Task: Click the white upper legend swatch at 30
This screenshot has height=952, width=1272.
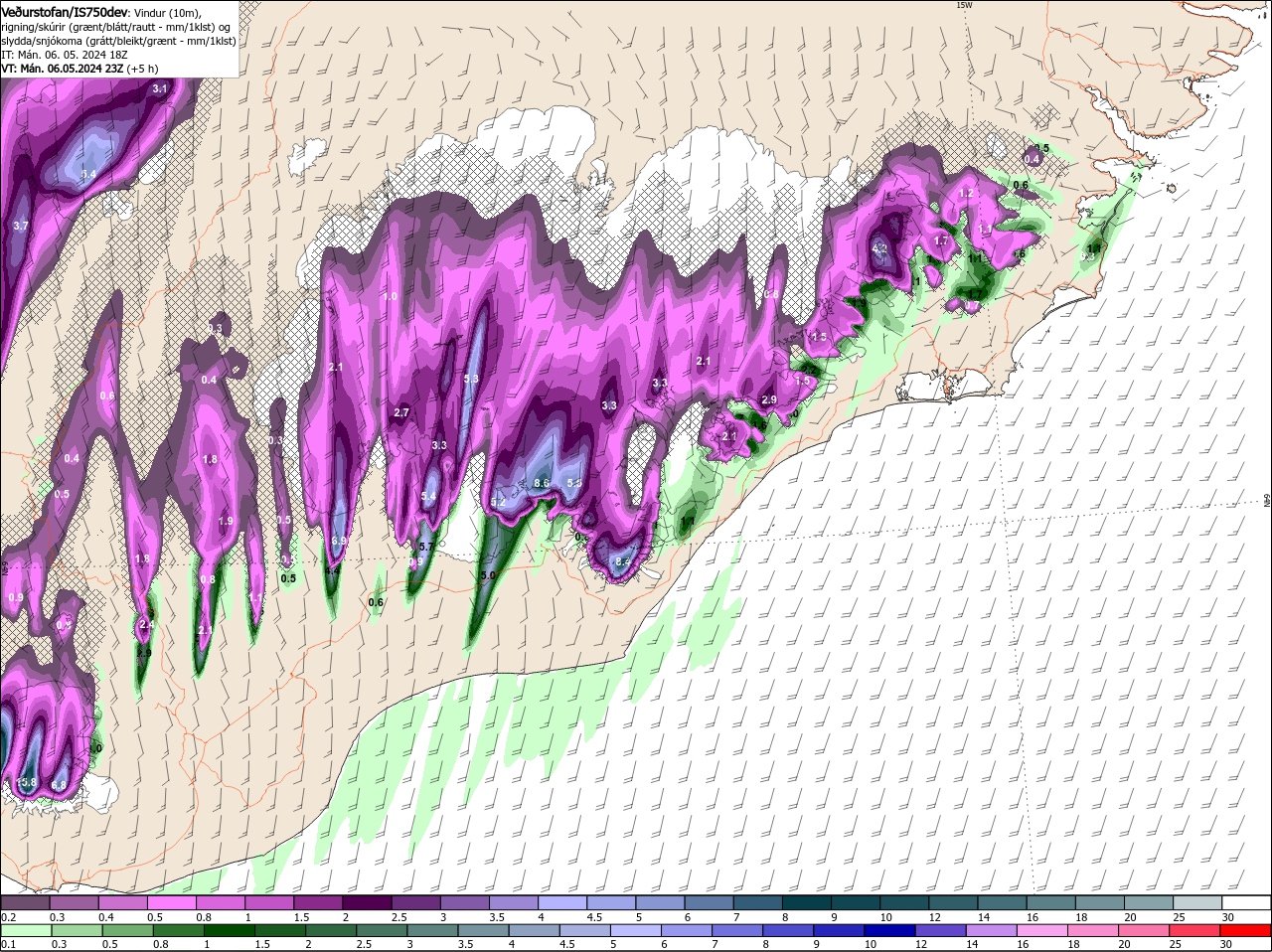Action: 1247,902
